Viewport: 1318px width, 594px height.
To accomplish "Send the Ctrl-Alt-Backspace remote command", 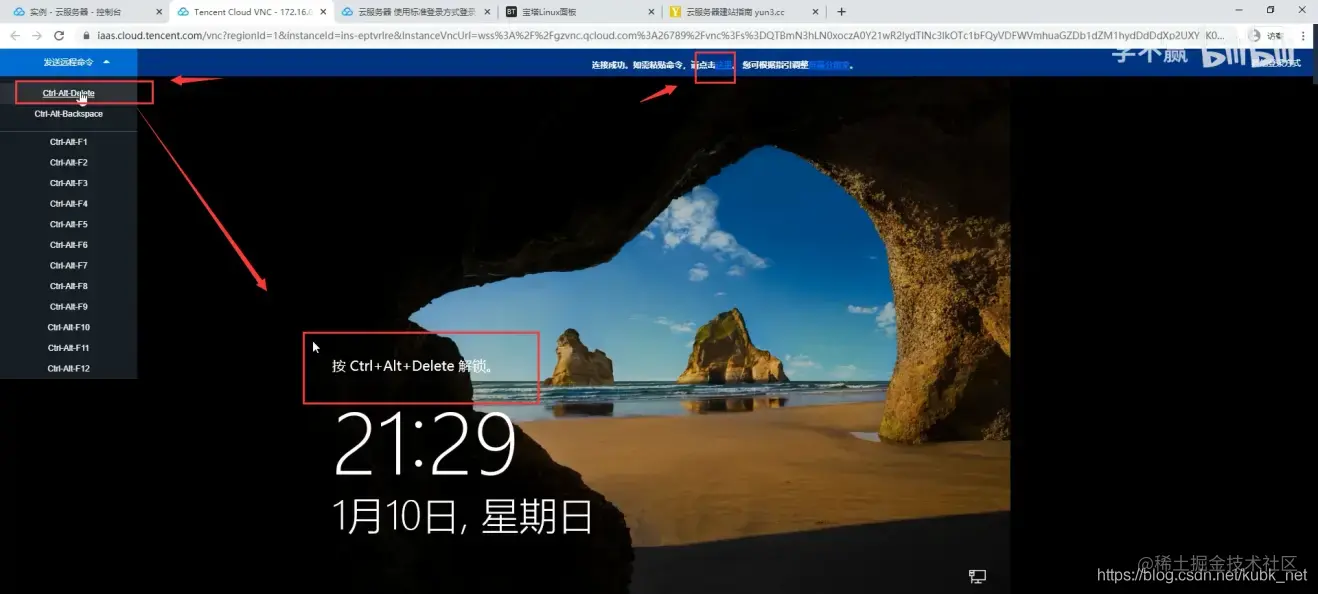I will coord(67,113).
